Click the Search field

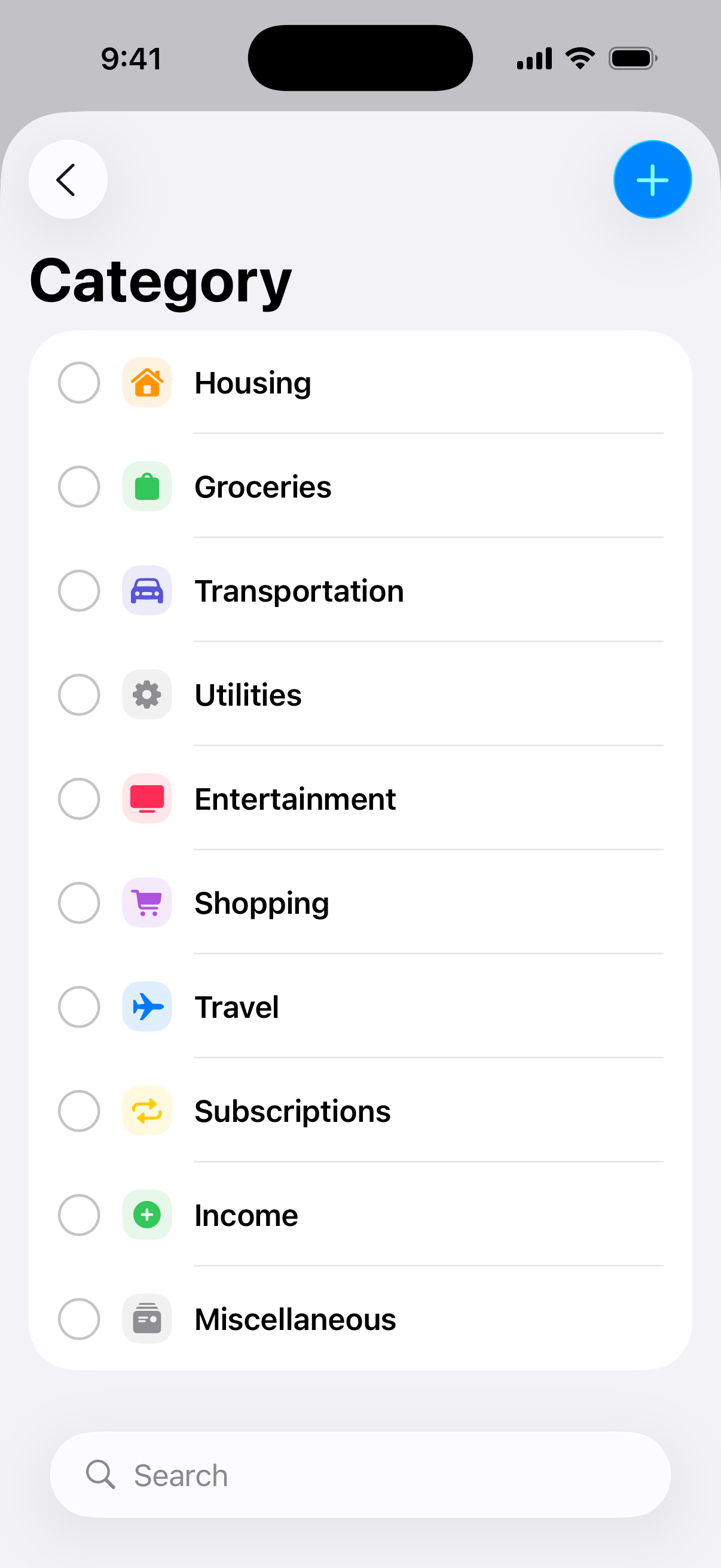[360, 1475]
